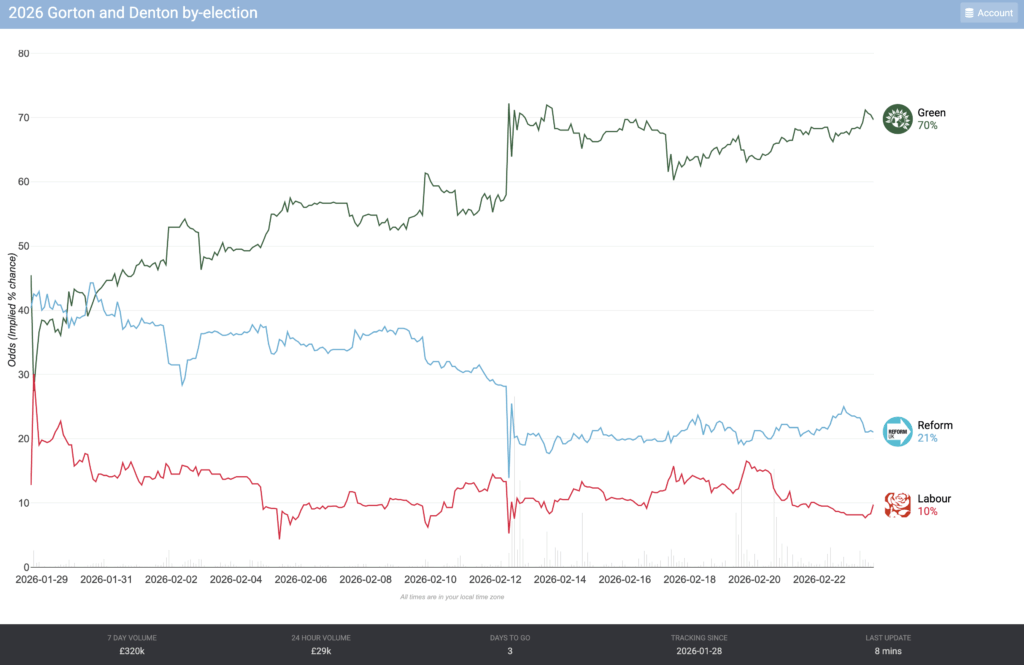
Task: Click the Reform 21% value
Action: tap(927, 439)
